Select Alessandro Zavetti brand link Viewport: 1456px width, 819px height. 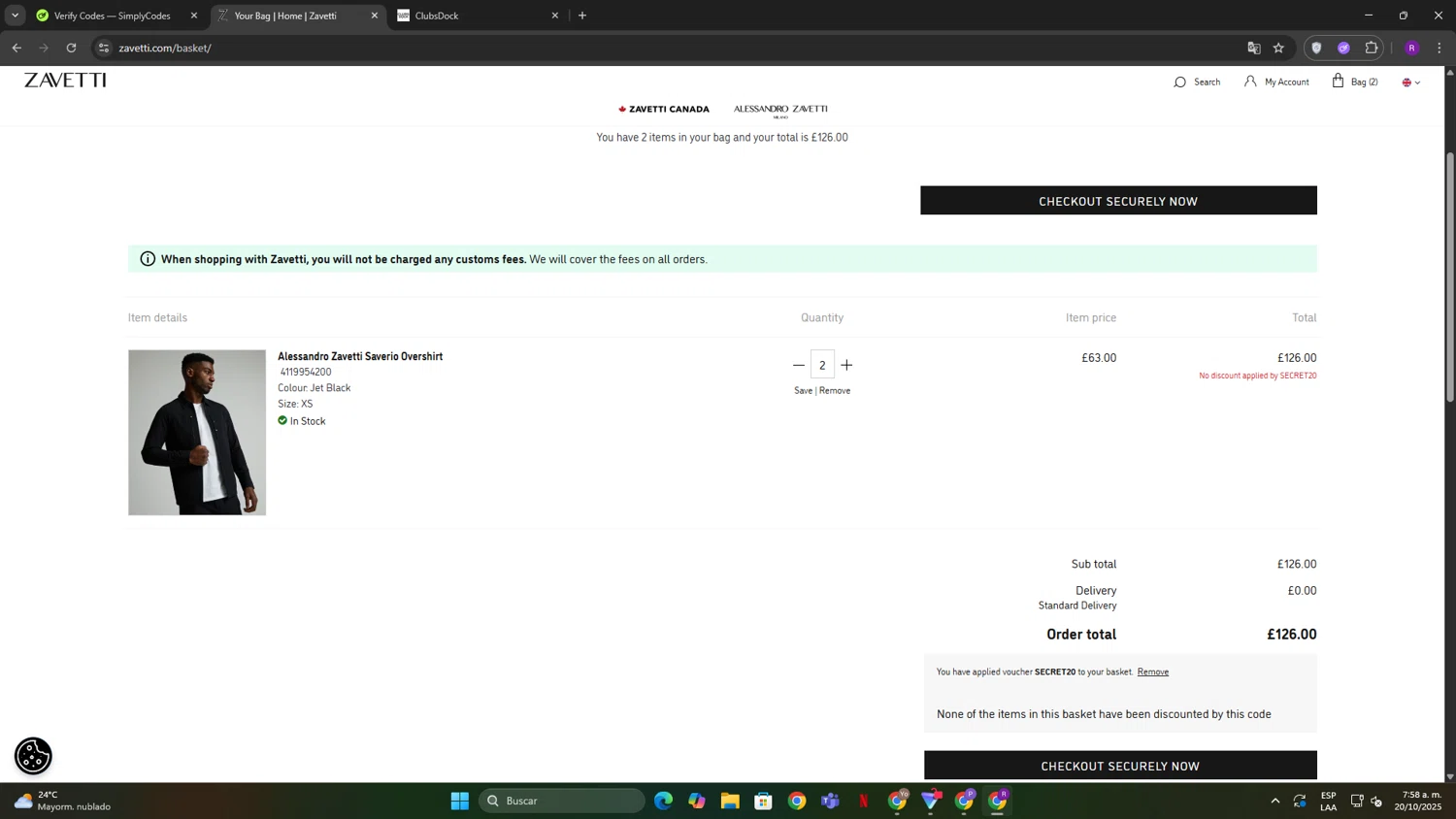(x=780, y=110)
